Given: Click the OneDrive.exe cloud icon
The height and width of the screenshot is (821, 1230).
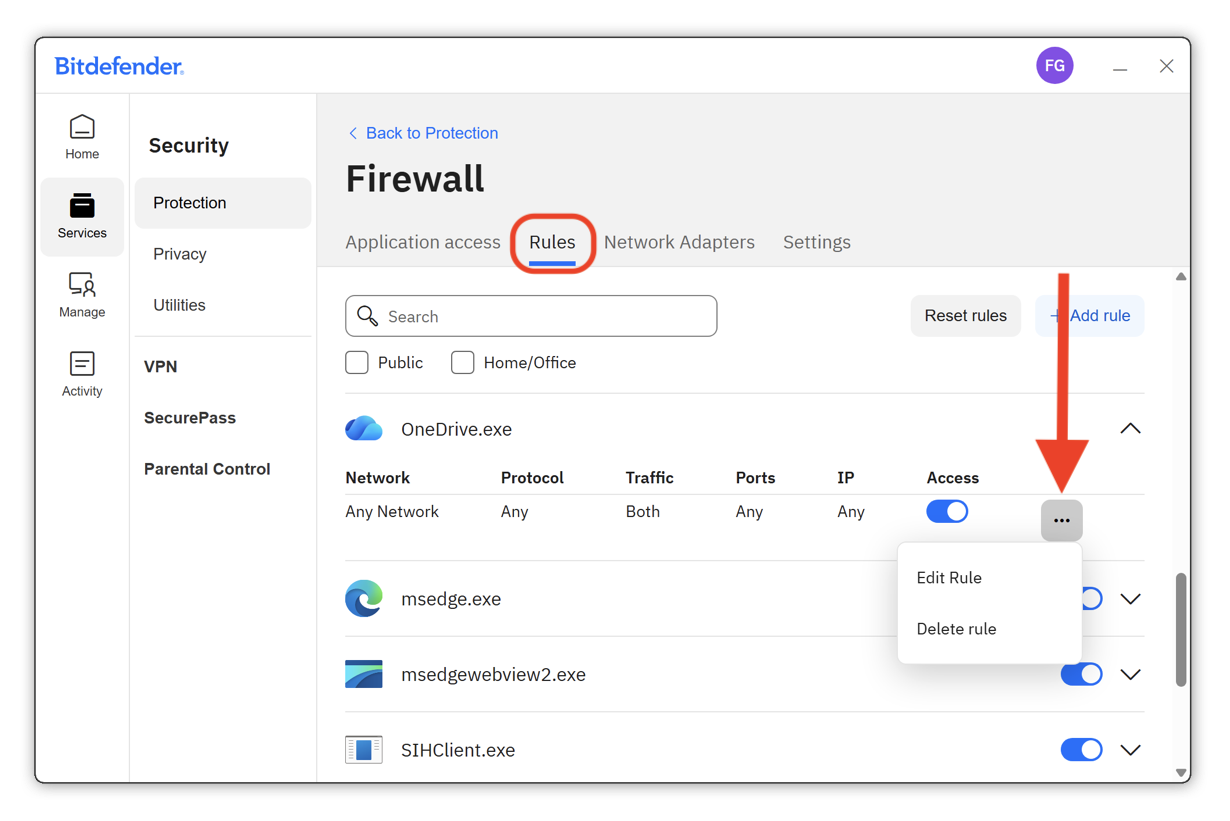Looking at the screenshot, I should pyautogui.click(x=364, y=429).
